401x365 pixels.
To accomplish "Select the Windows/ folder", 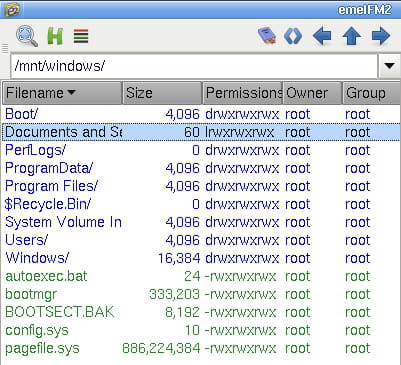I will (37, 258).
